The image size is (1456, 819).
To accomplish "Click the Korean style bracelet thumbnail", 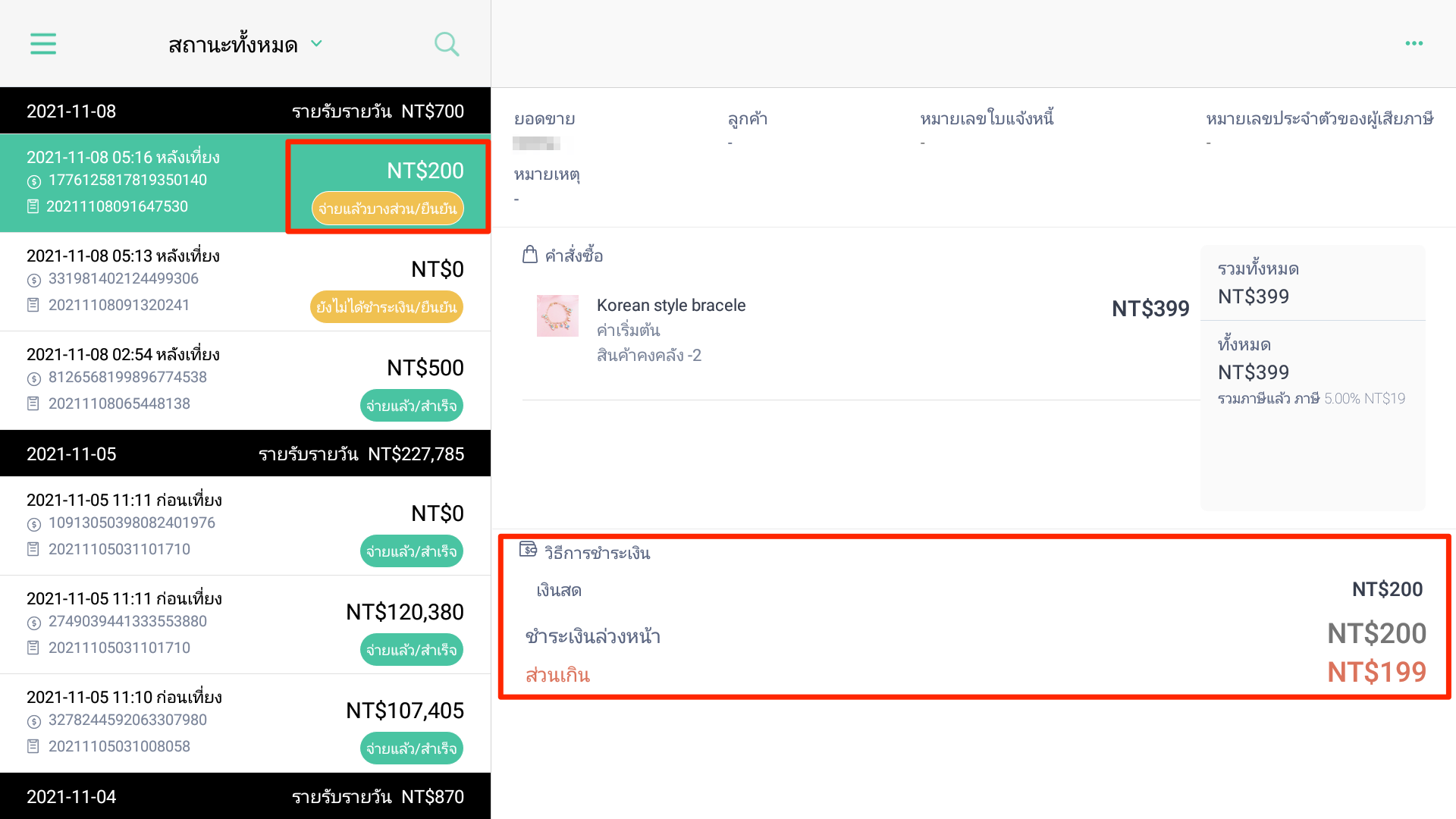I will (x=557, y=315).
